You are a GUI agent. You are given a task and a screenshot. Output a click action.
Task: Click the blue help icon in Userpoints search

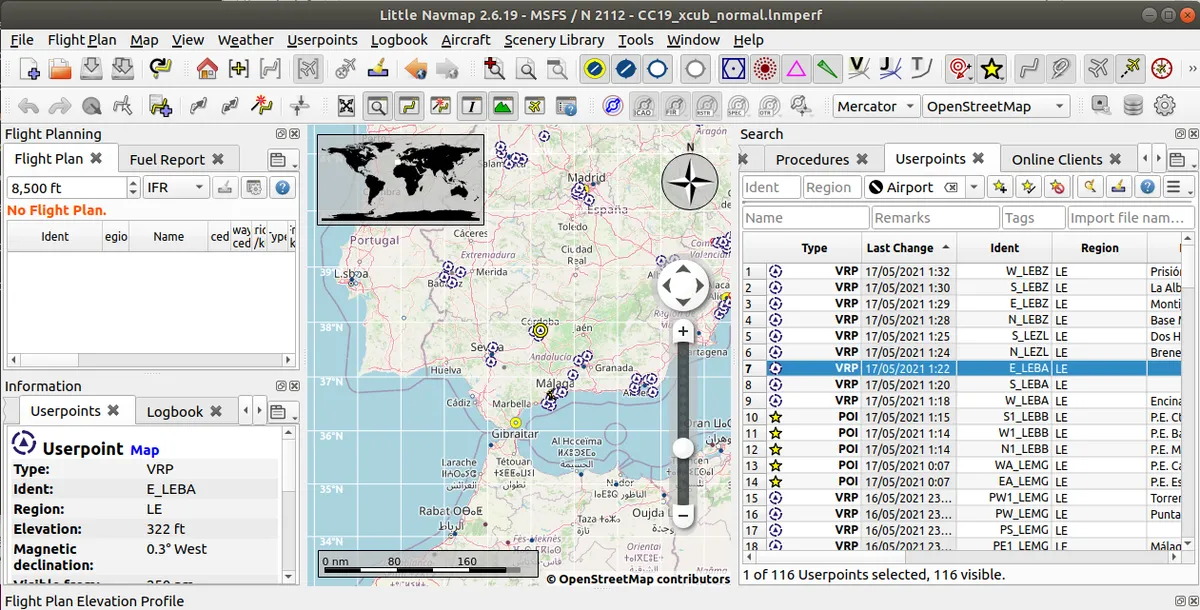(x=1148, y=187)
